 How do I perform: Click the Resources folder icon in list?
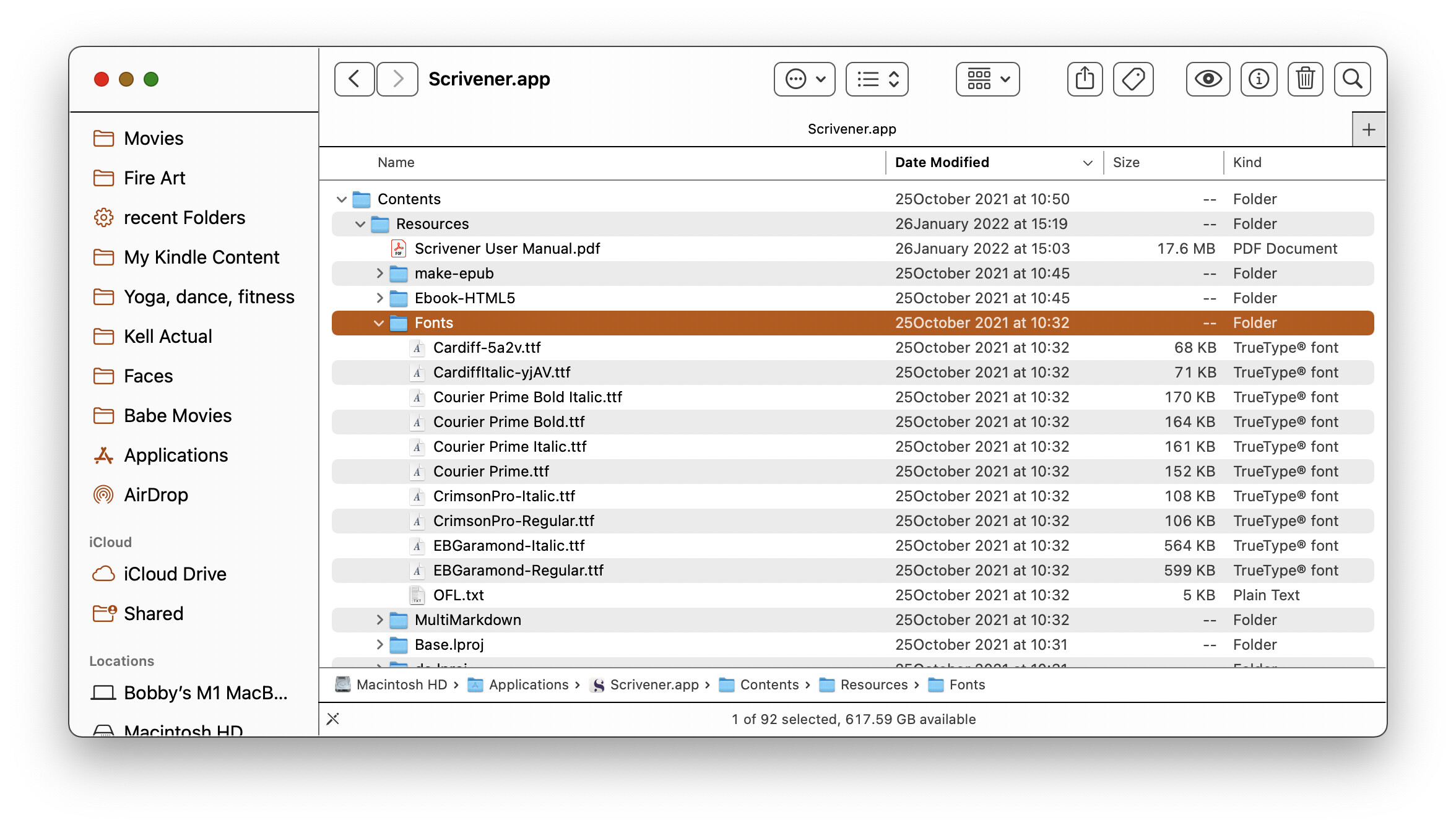point(380,224)
